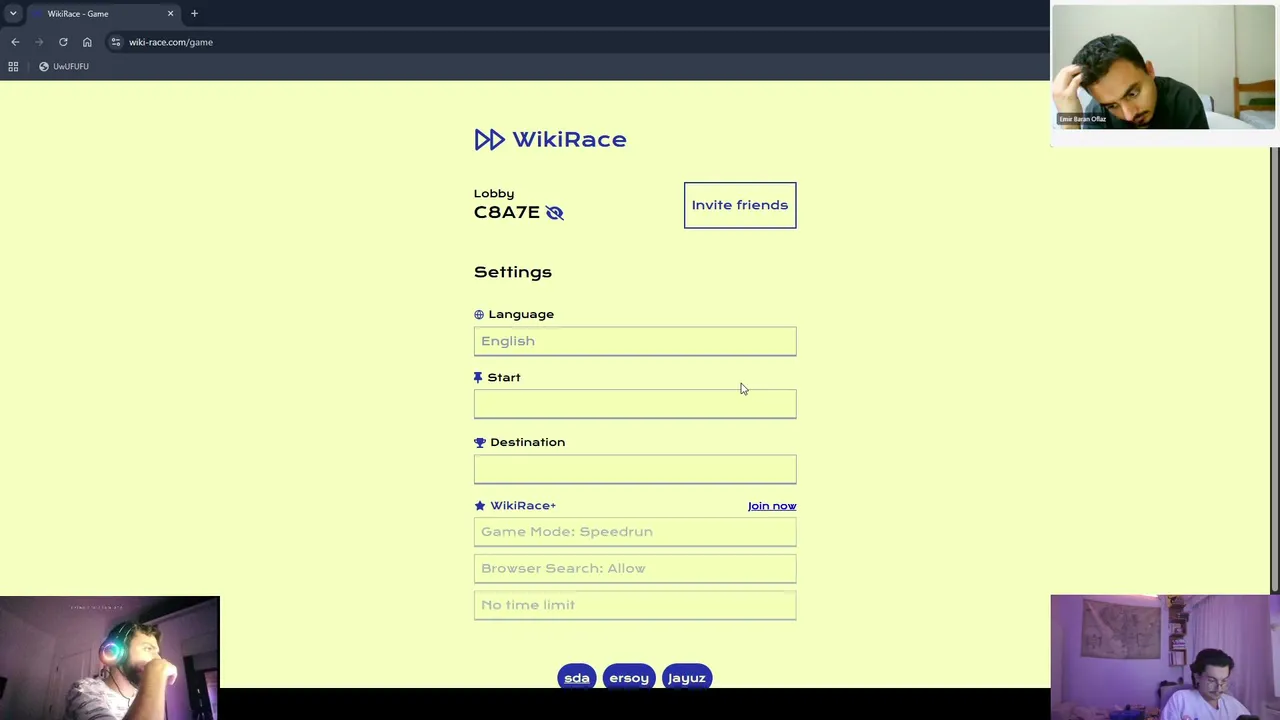Click the top-right webcam video thumbnail
Viewport: 1280px width, 720px height.
(x=1164, y=67)
